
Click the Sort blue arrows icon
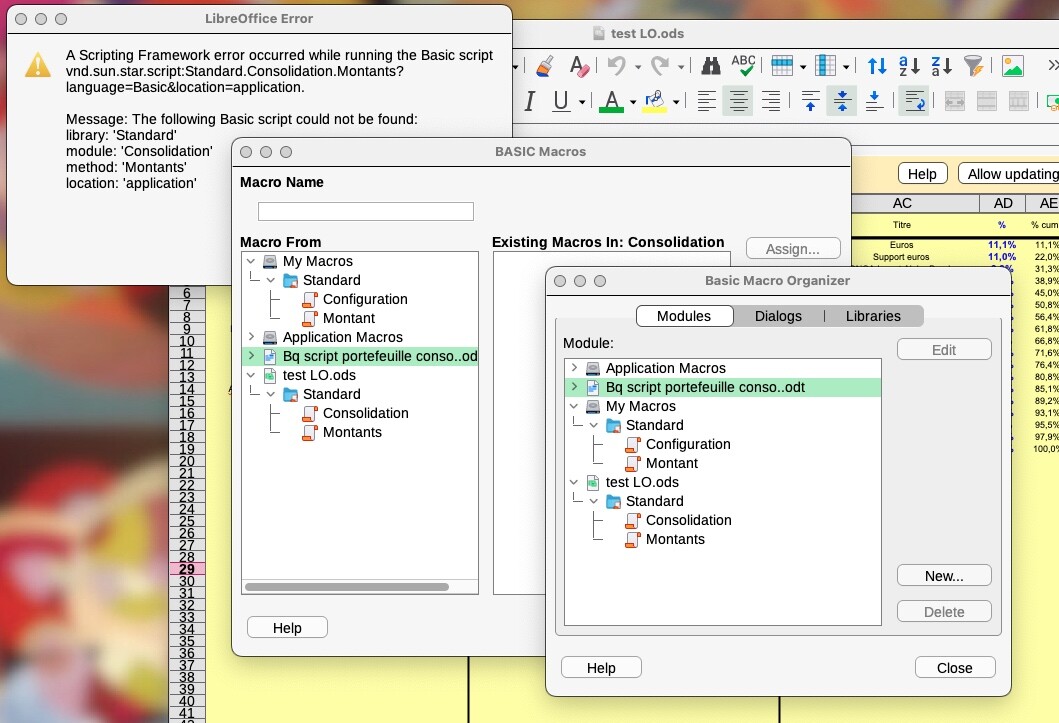(x=877, y=65)
